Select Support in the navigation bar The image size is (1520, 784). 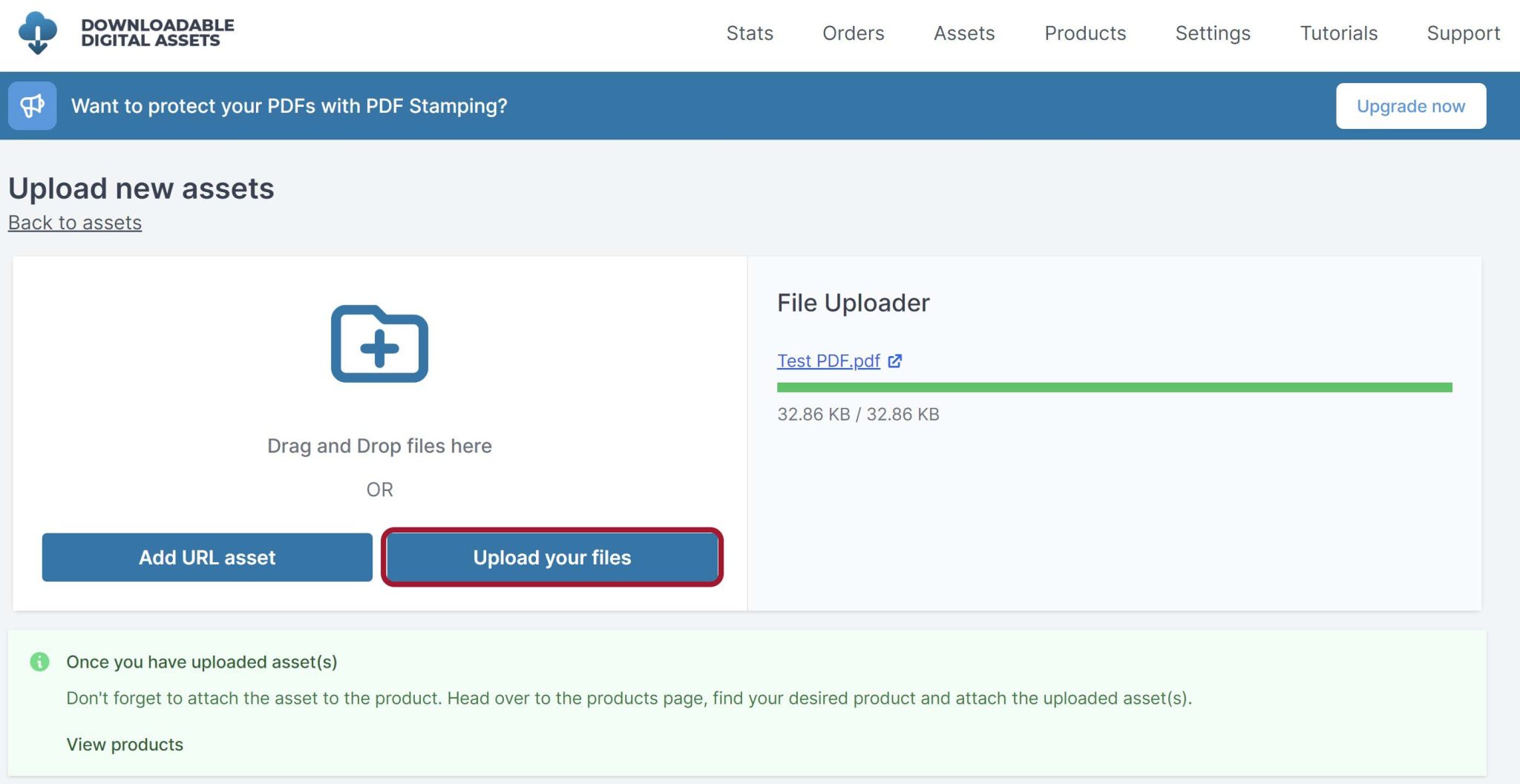(x=1464, y=33)
